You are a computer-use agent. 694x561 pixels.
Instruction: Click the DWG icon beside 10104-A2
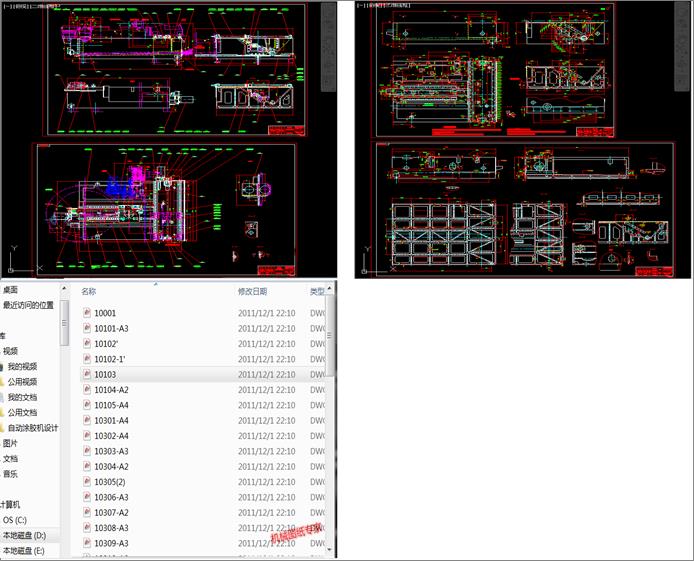tap(87, 389)
